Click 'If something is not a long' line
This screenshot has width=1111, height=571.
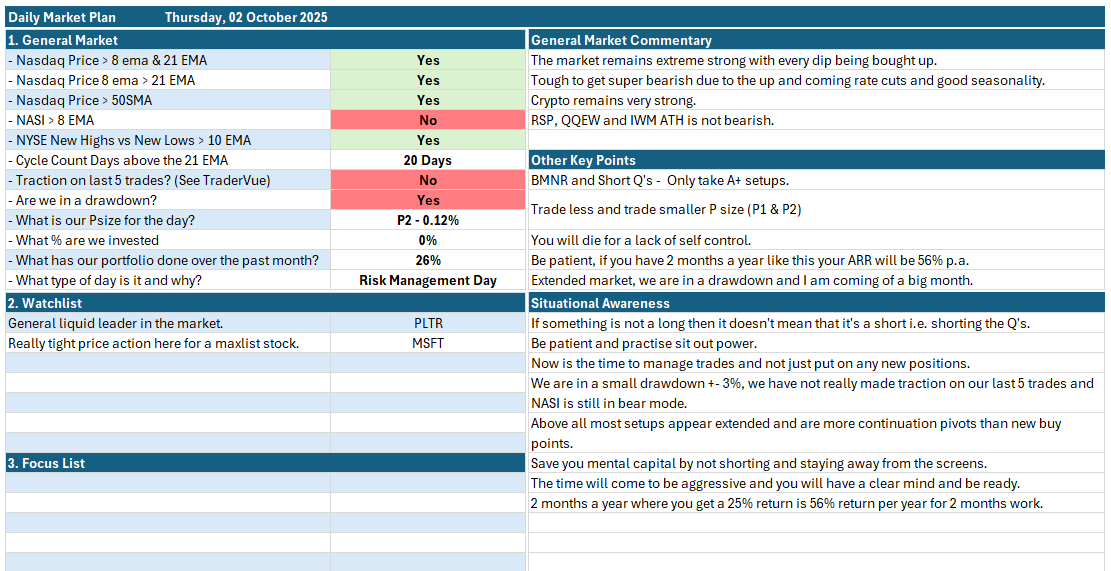click(x=817, y=323)
